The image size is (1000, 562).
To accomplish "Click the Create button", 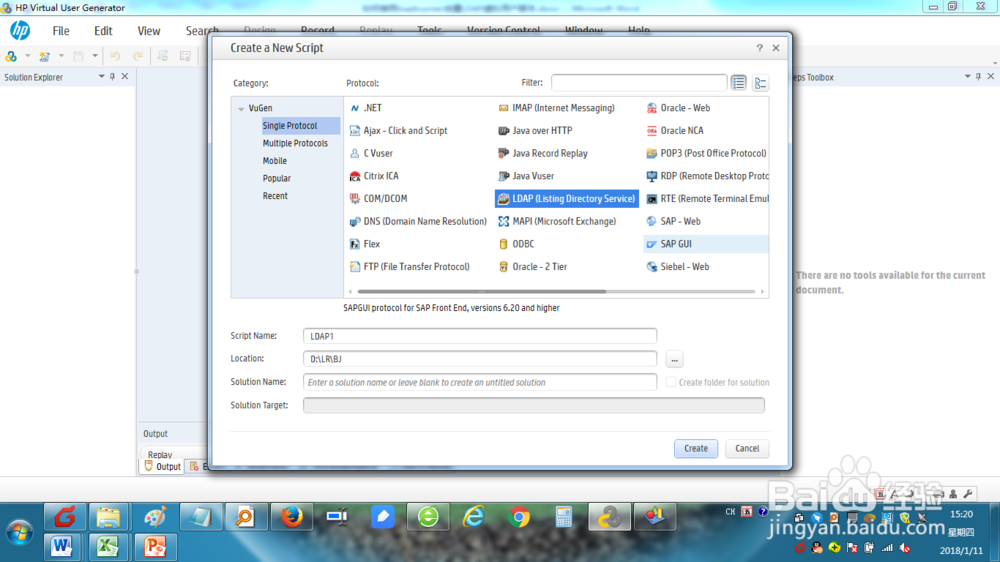I will [x=696, y=448].
